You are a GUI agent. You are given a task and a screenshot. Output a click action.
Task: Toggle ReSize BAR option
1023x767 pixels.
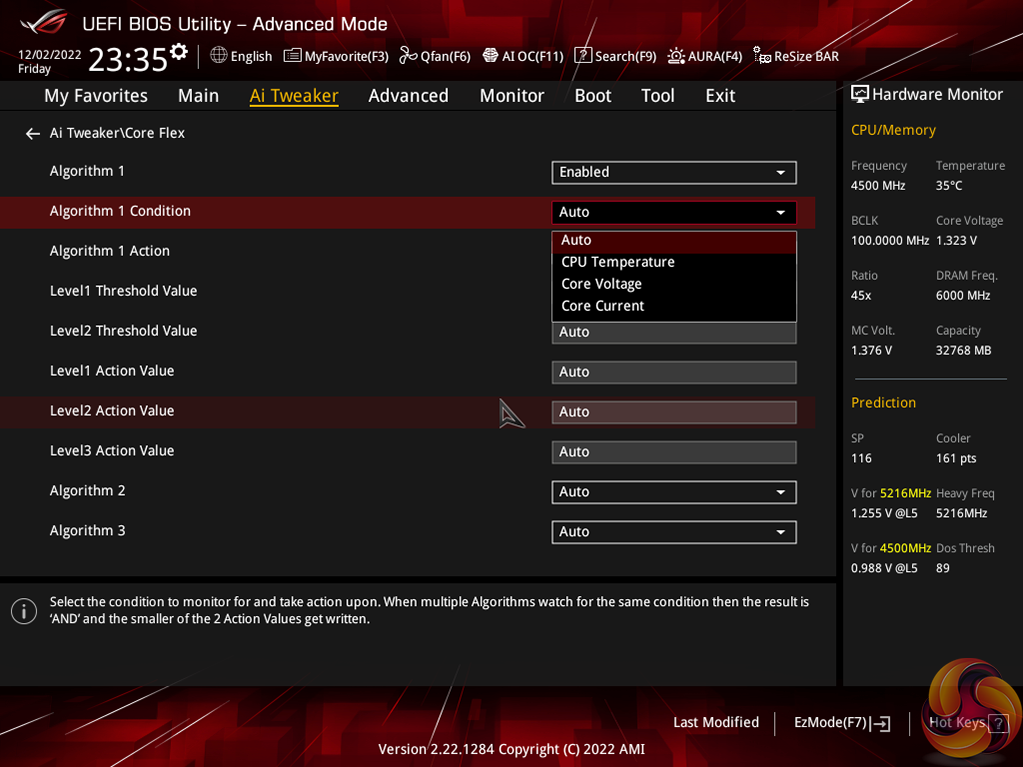point(796,56)
